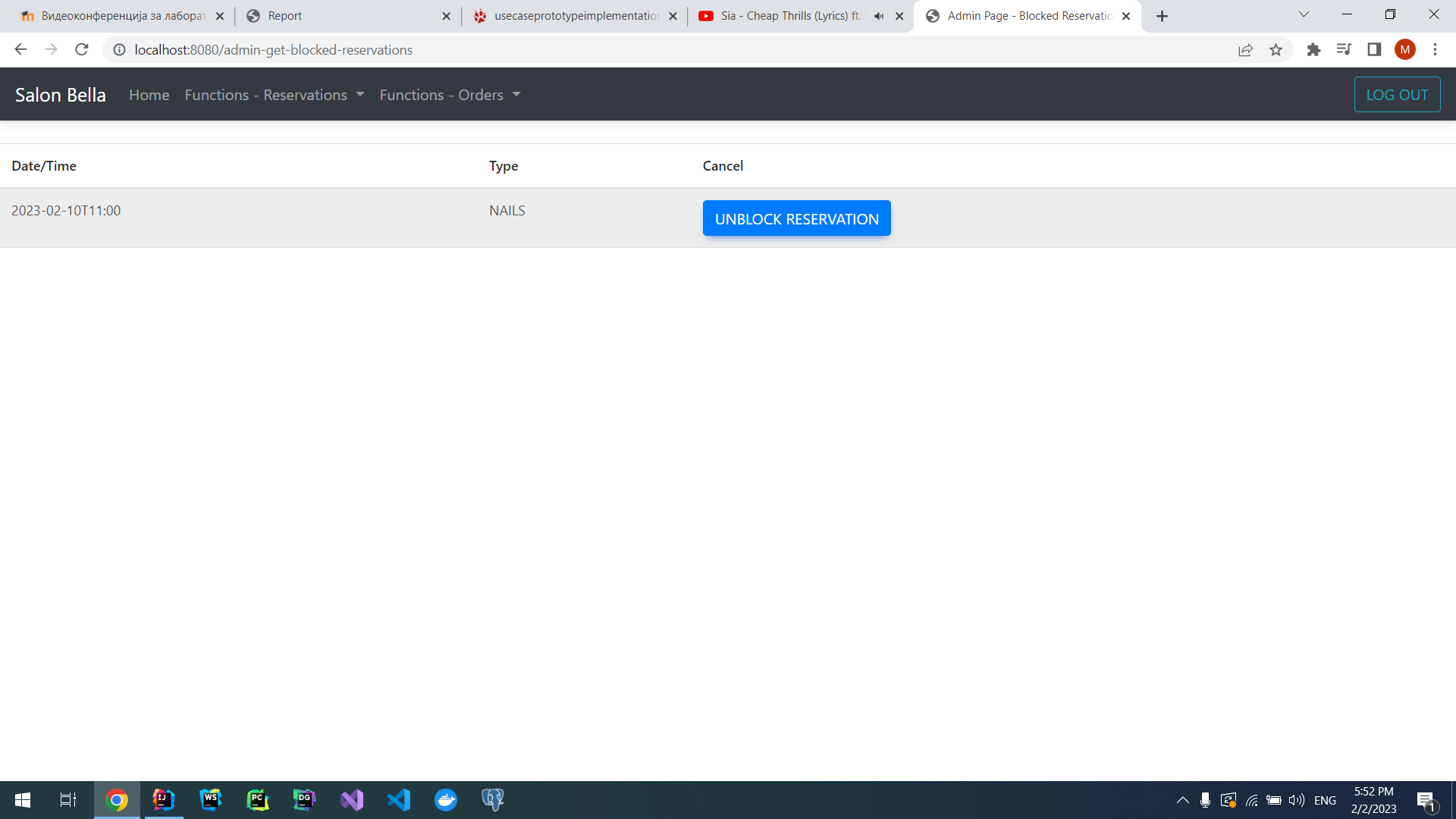Expand Functions - Orders dropdown

point(450,95)
